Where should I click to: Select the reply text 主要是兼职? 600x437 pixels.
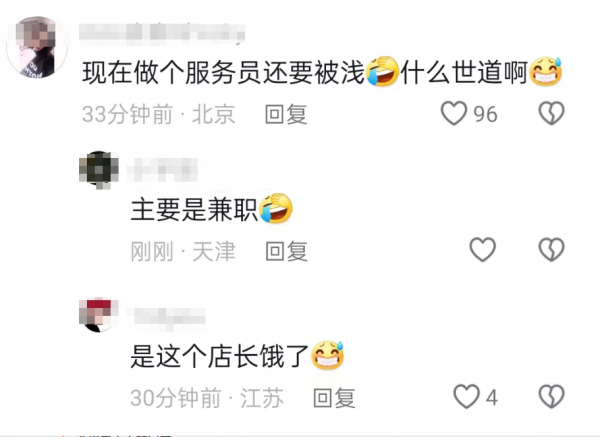pyautogui.click(x=194, y=209)
